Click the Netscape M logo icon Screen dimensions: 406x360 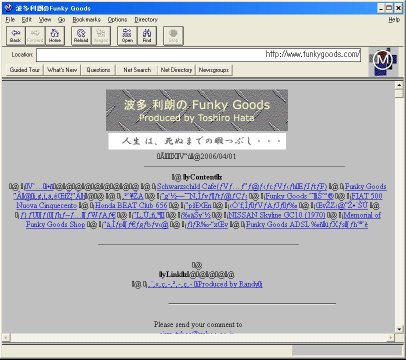[x=383, y=61]
